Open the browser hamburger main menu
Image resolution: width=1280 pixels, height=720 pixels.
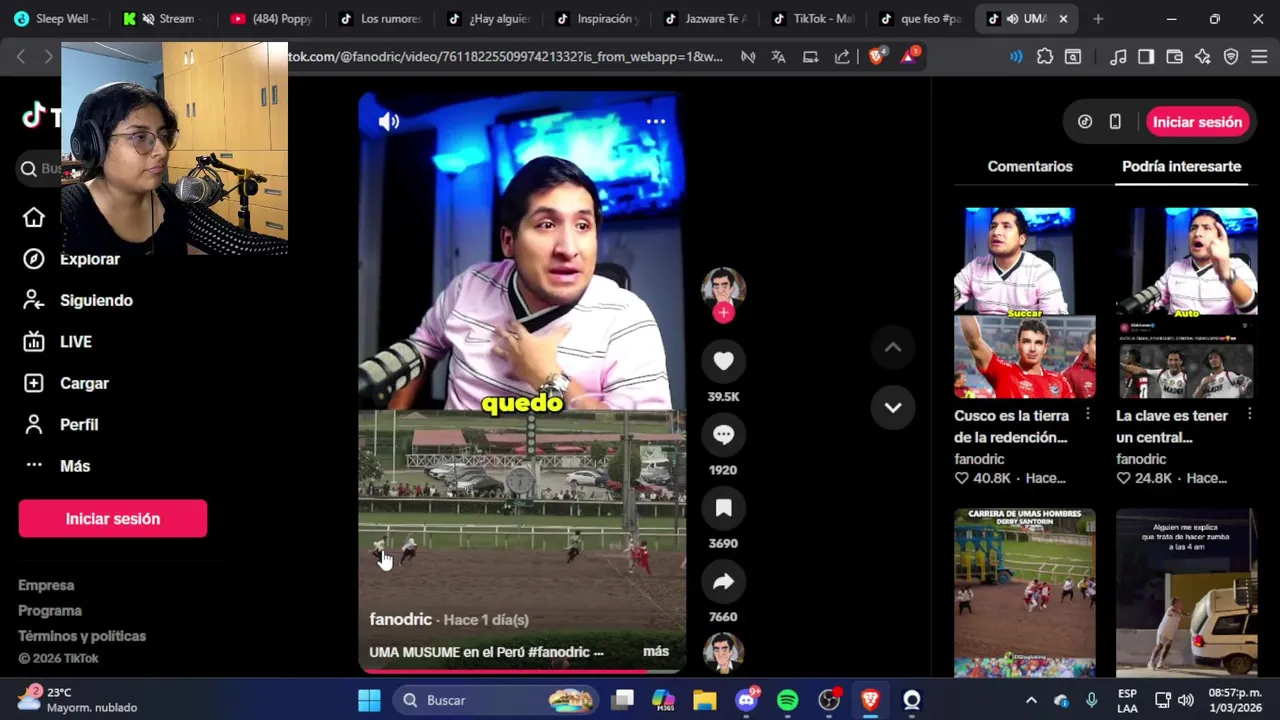click(x=1259, y=57)
